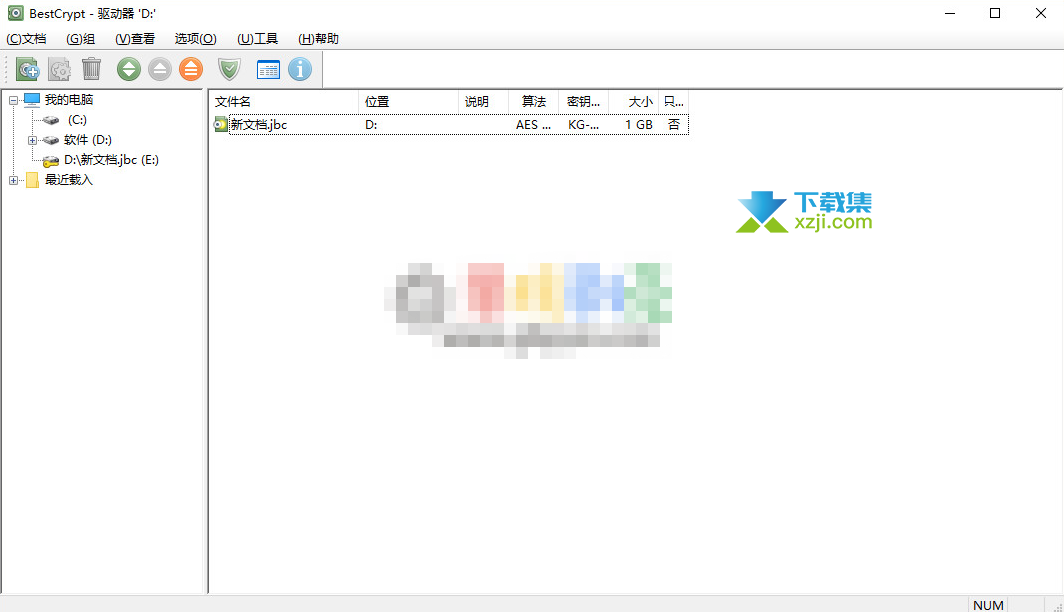Minimize the BestCrypt window
This screenshot has width=1064, height=612.
pyautogui.click(x=950, y=14)
